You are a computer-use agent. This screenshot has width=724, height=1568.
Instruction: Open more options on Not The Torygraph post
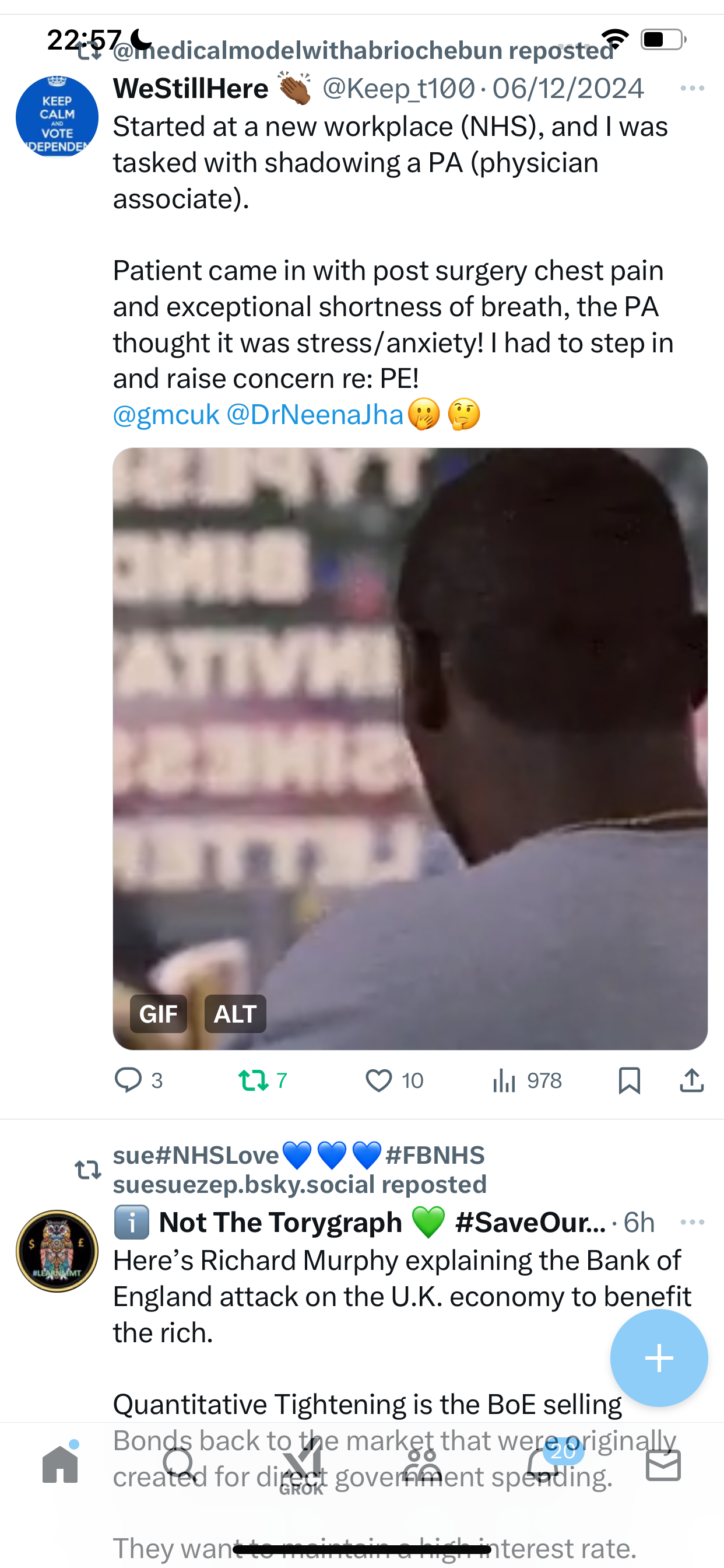(693, 1221)
